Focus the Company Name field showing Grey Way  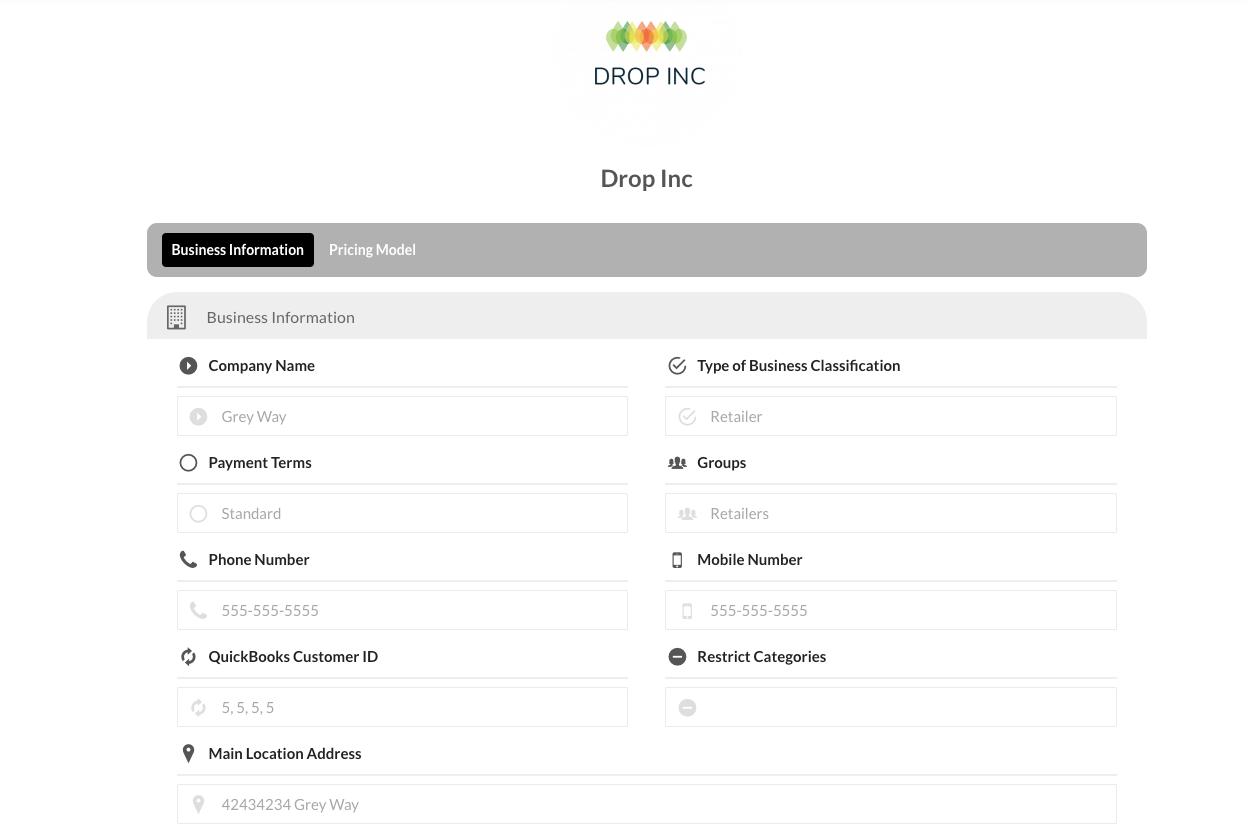(402, 416)
